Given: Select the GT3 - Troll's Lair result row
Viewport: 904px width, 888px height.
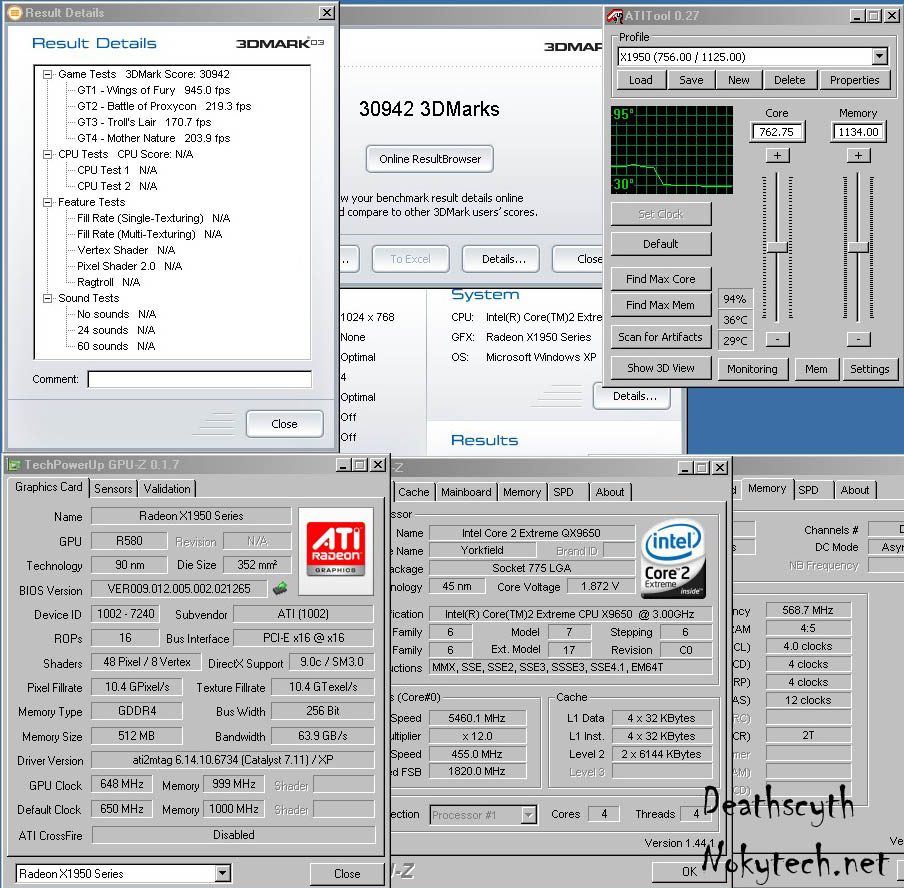Looking at the screenshot, I should coord(144,122).
